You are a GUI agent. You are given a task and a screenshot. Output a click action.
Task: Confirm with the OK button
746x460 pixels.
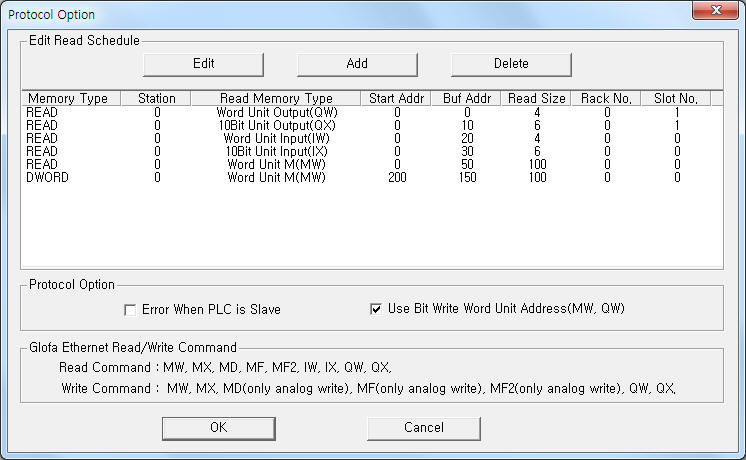pyautogui.click(x=218, y=428)
